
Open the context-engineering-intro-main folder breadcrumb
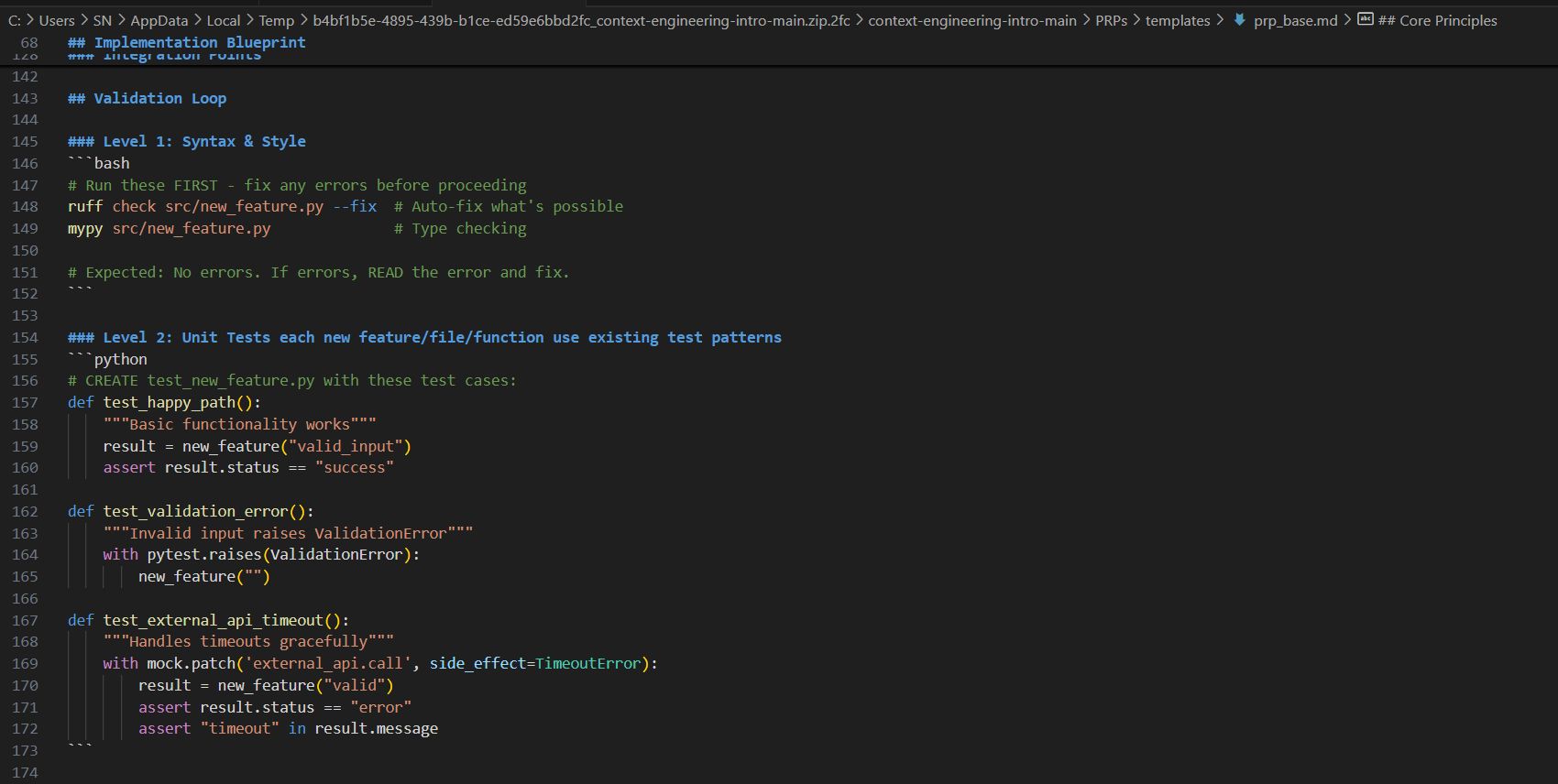pyautogui.click(x=972, y=20)
